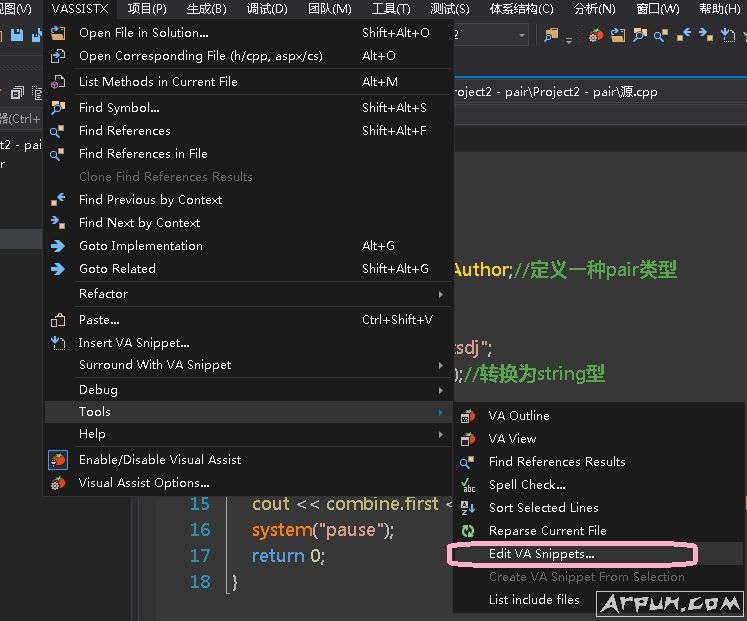Click the Sort Selected Lines icon

[467, 508]
